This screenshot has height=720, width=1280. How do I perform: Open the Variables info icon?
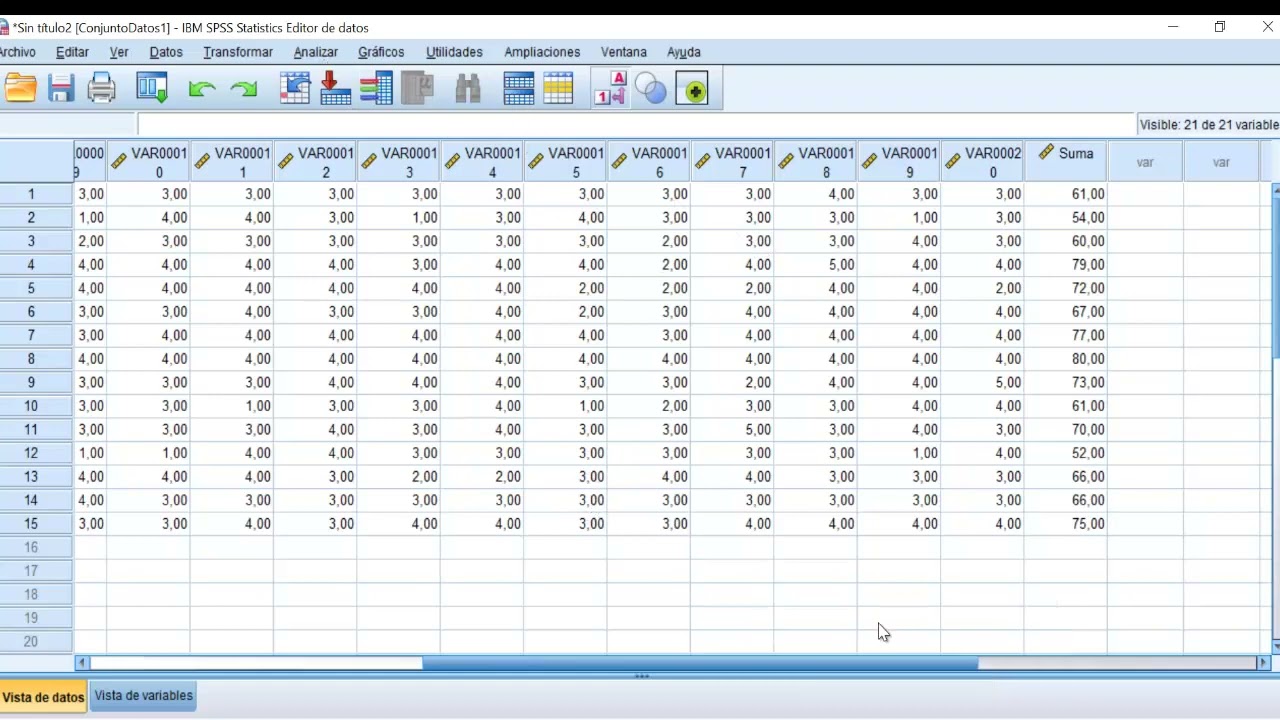376,89
